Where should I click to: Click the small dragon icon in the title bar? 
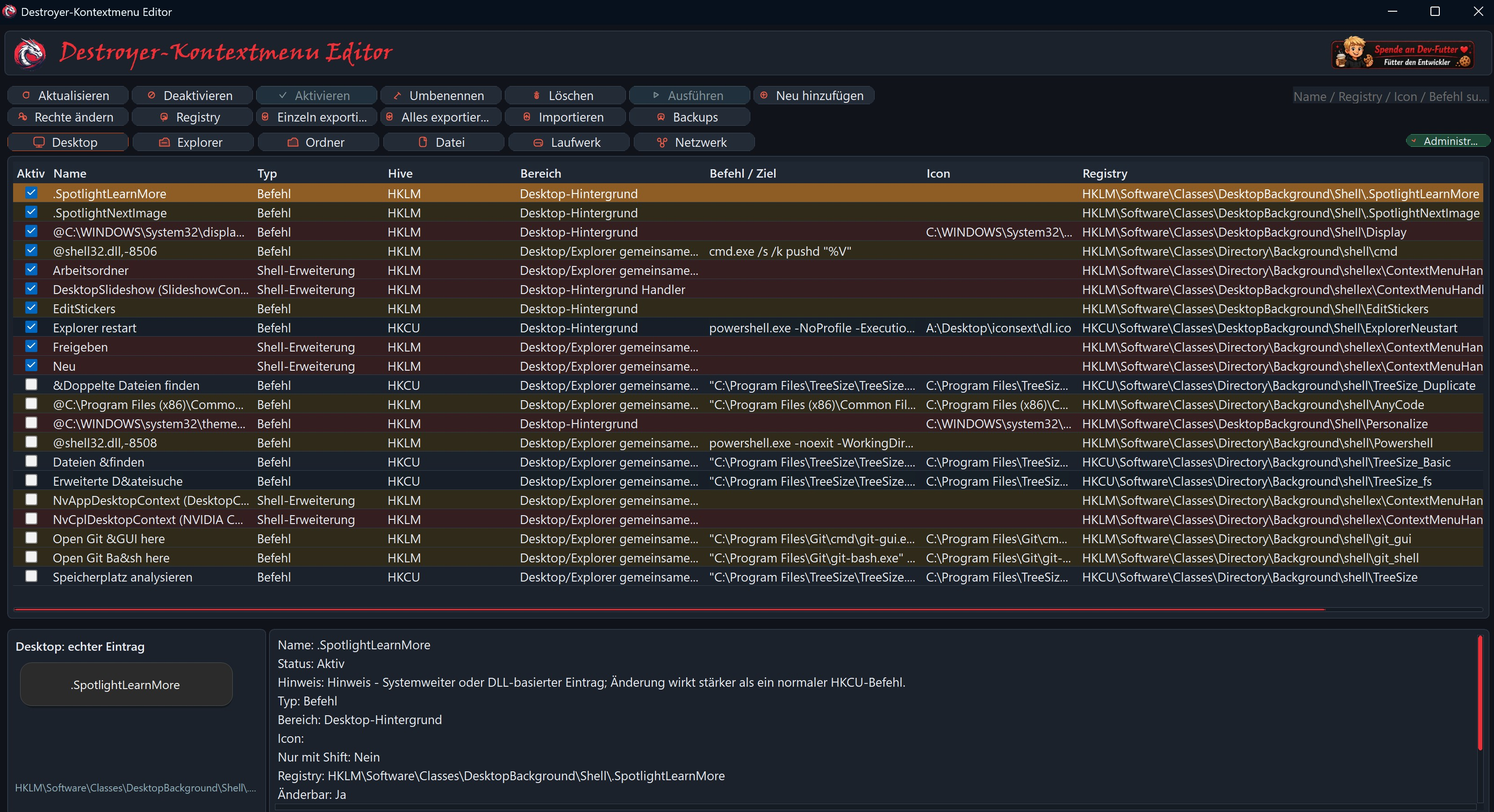[9, 11]
